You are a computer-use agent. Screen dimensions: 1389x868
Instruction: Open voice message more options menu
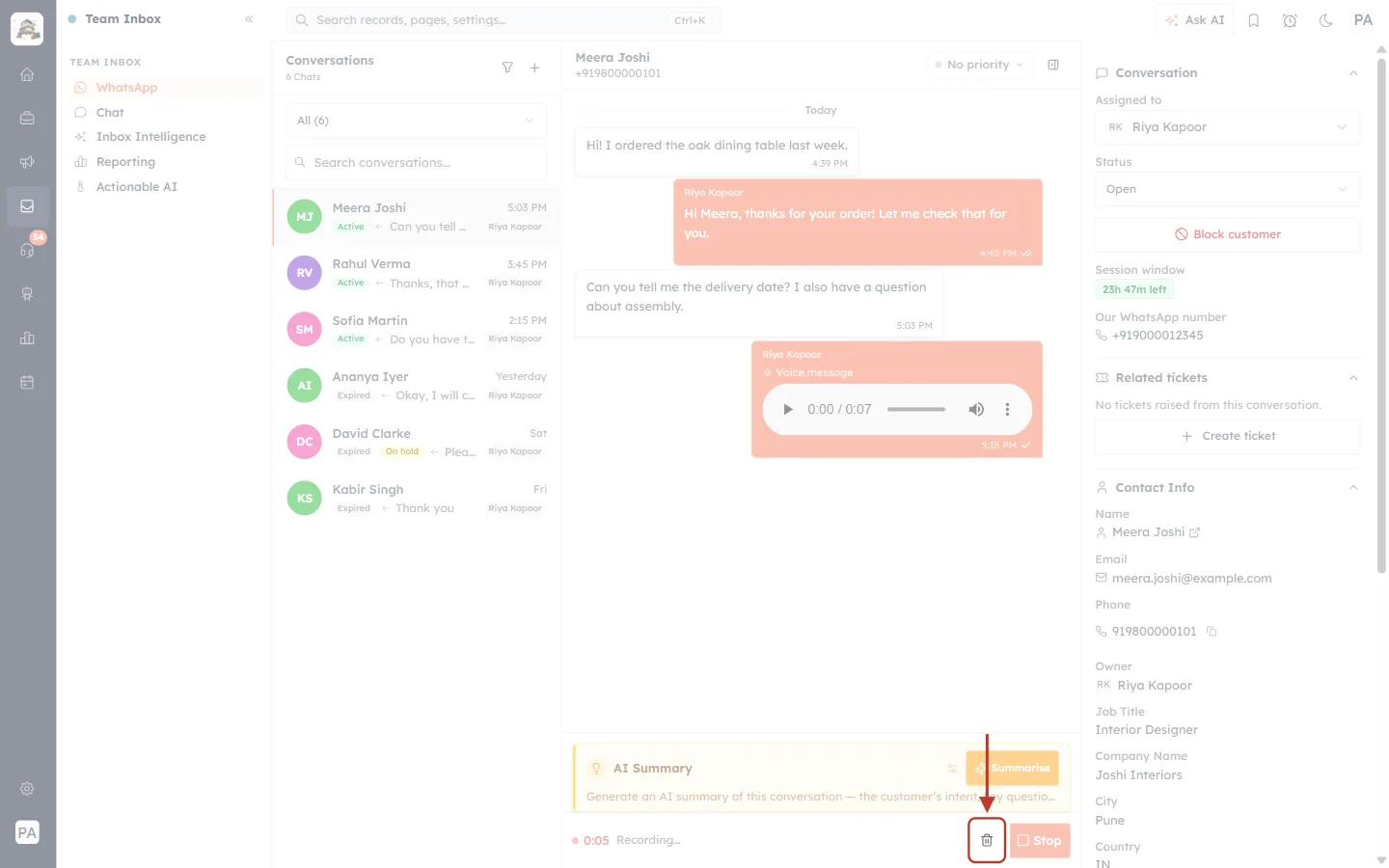(x=1007, y=409)
